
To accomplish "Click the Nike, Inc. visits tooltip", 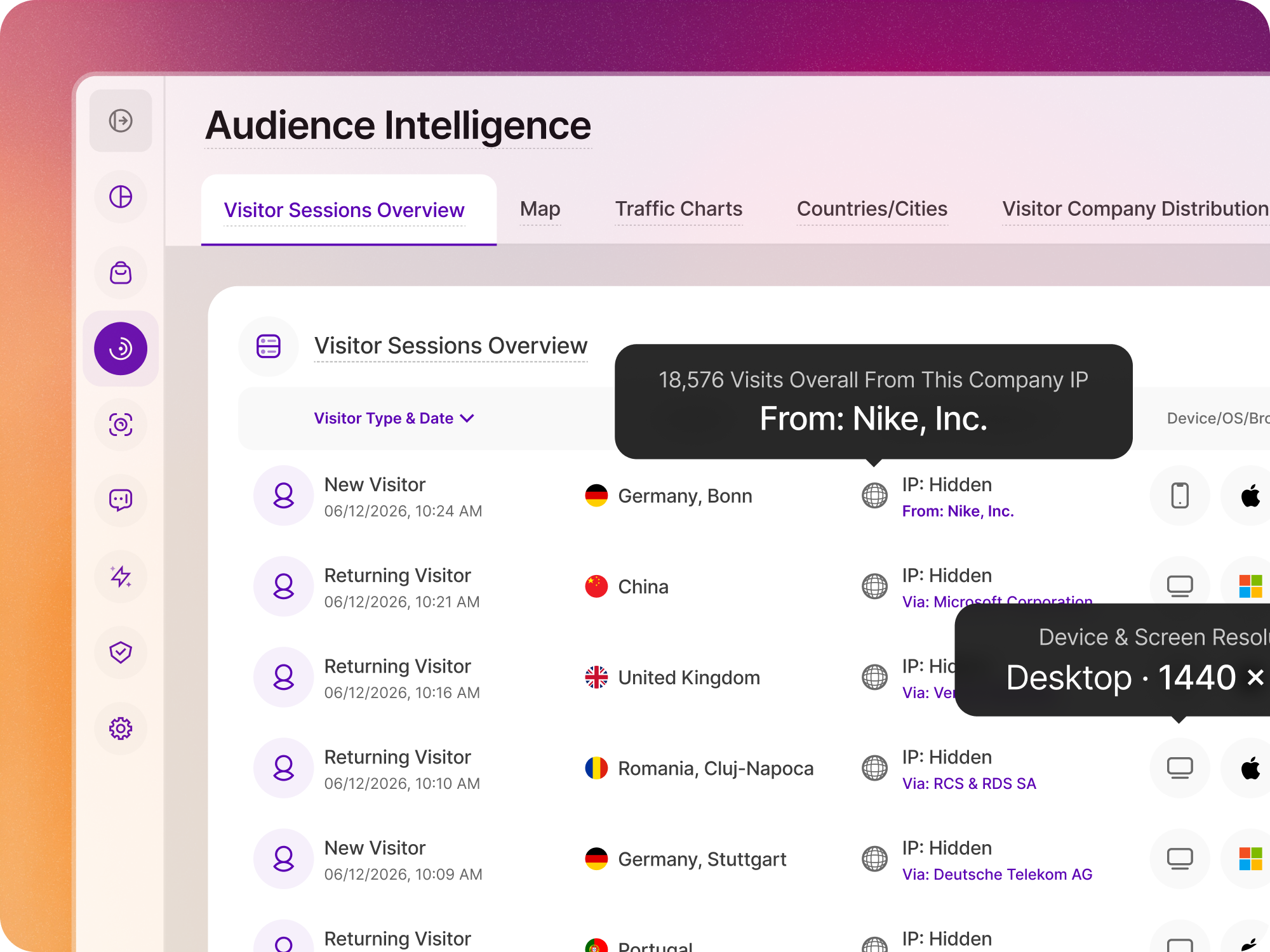I will click(874, 401).
